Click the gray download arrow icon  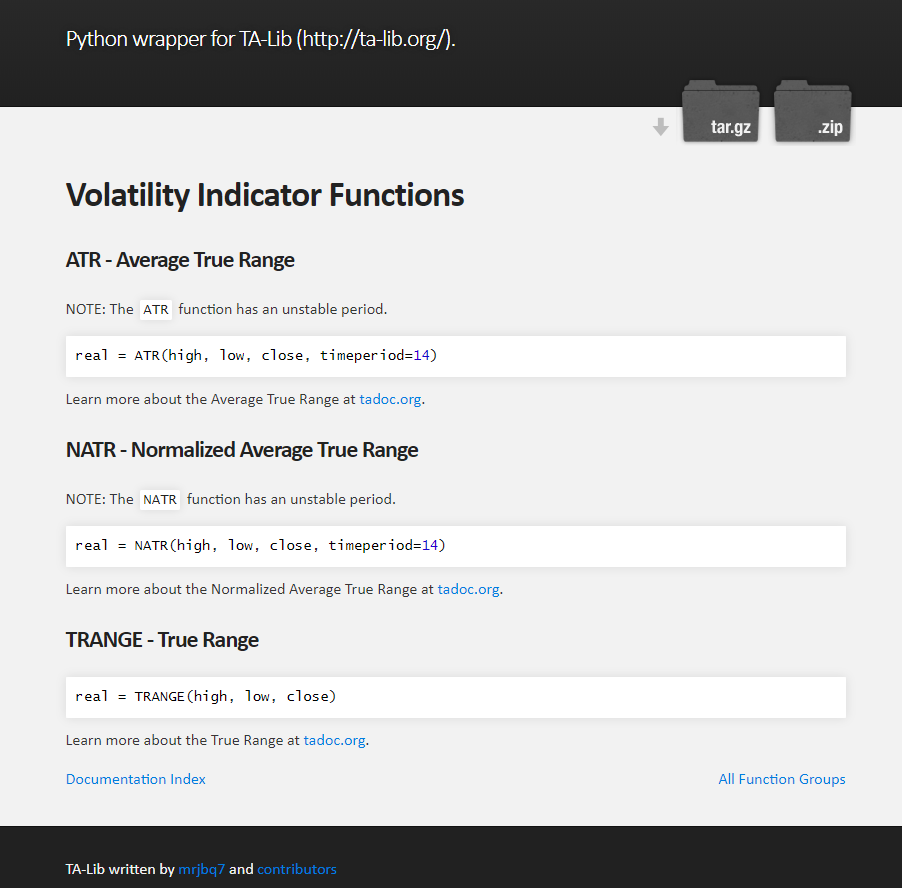[x=661, y=127]
